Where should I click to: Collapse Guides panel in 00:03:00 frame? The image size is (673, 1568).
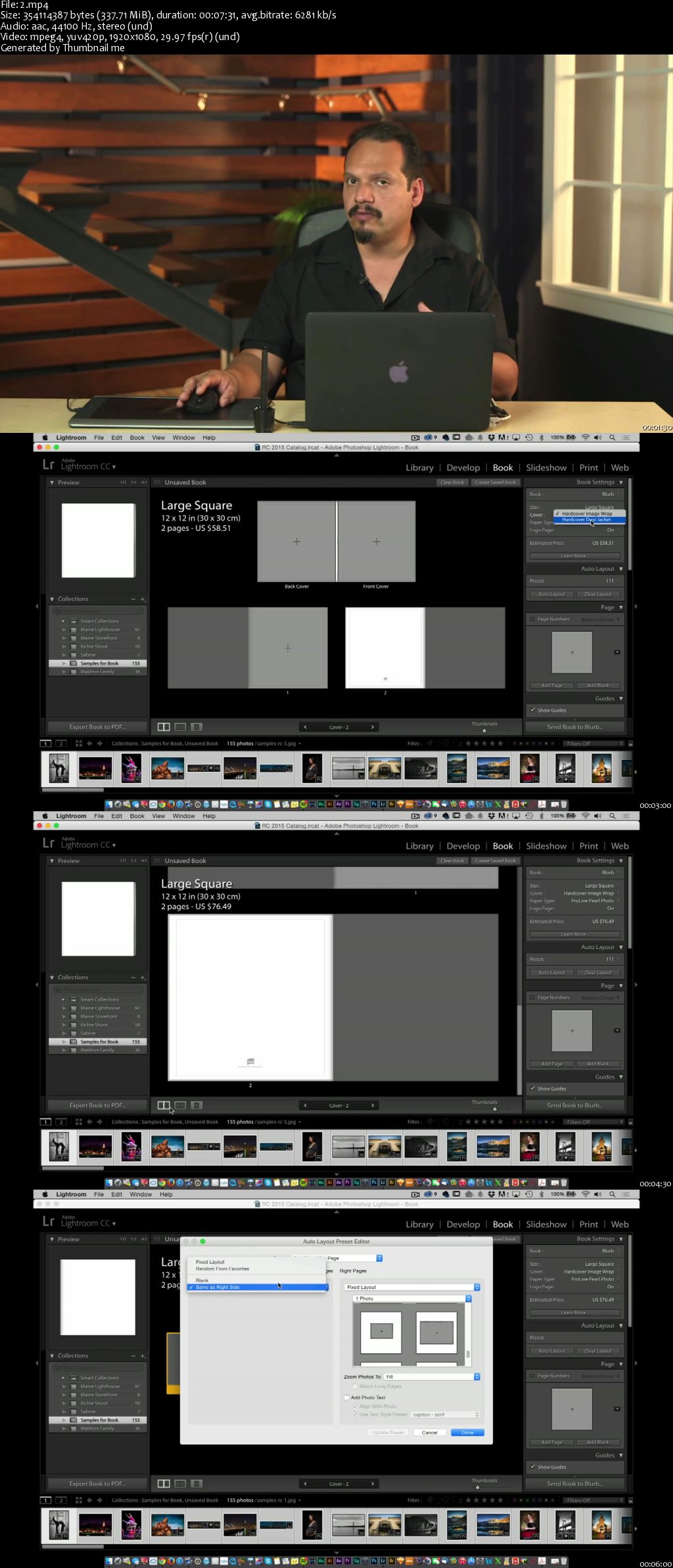[x=621, y=698]
